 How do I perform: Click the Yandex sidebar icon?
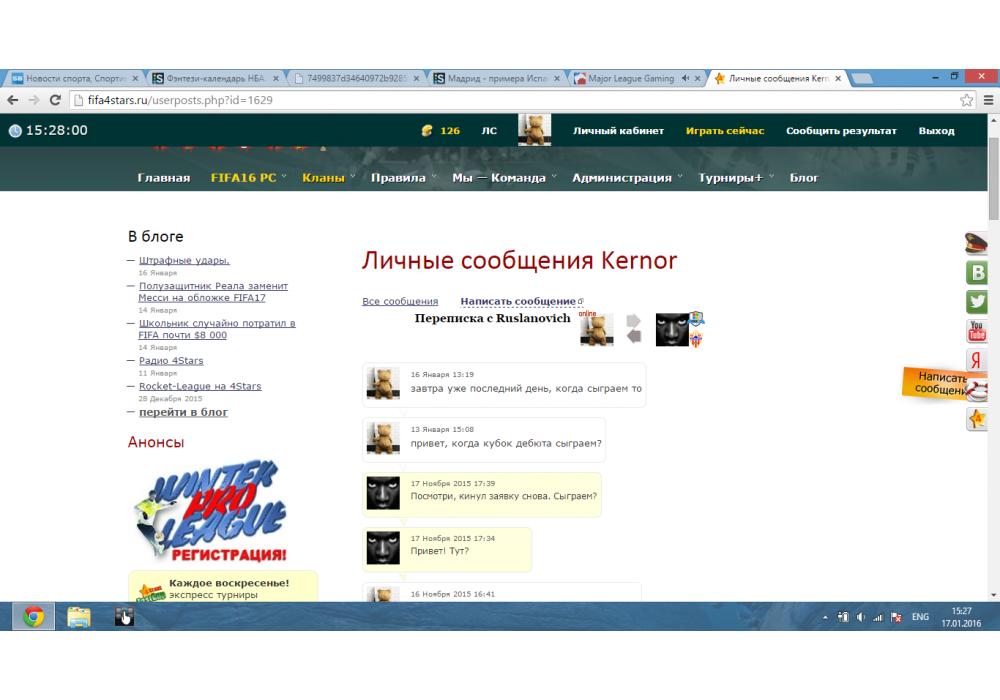[977, 360]
